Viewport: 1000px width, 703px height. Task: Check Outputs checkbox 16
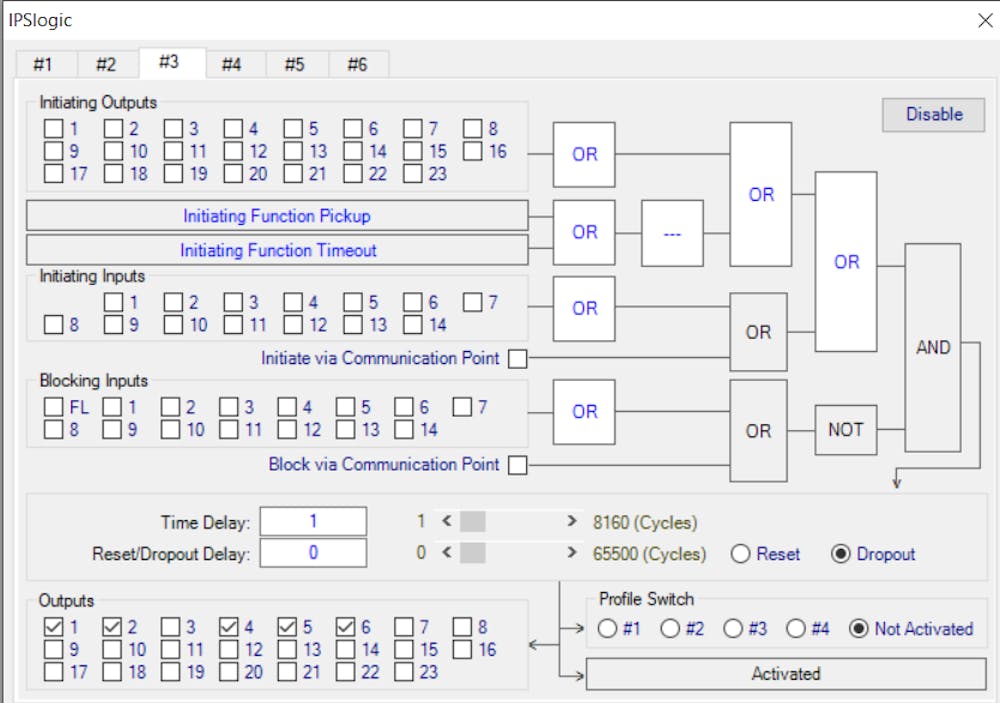pyautogui.click(x=462, y=649)
